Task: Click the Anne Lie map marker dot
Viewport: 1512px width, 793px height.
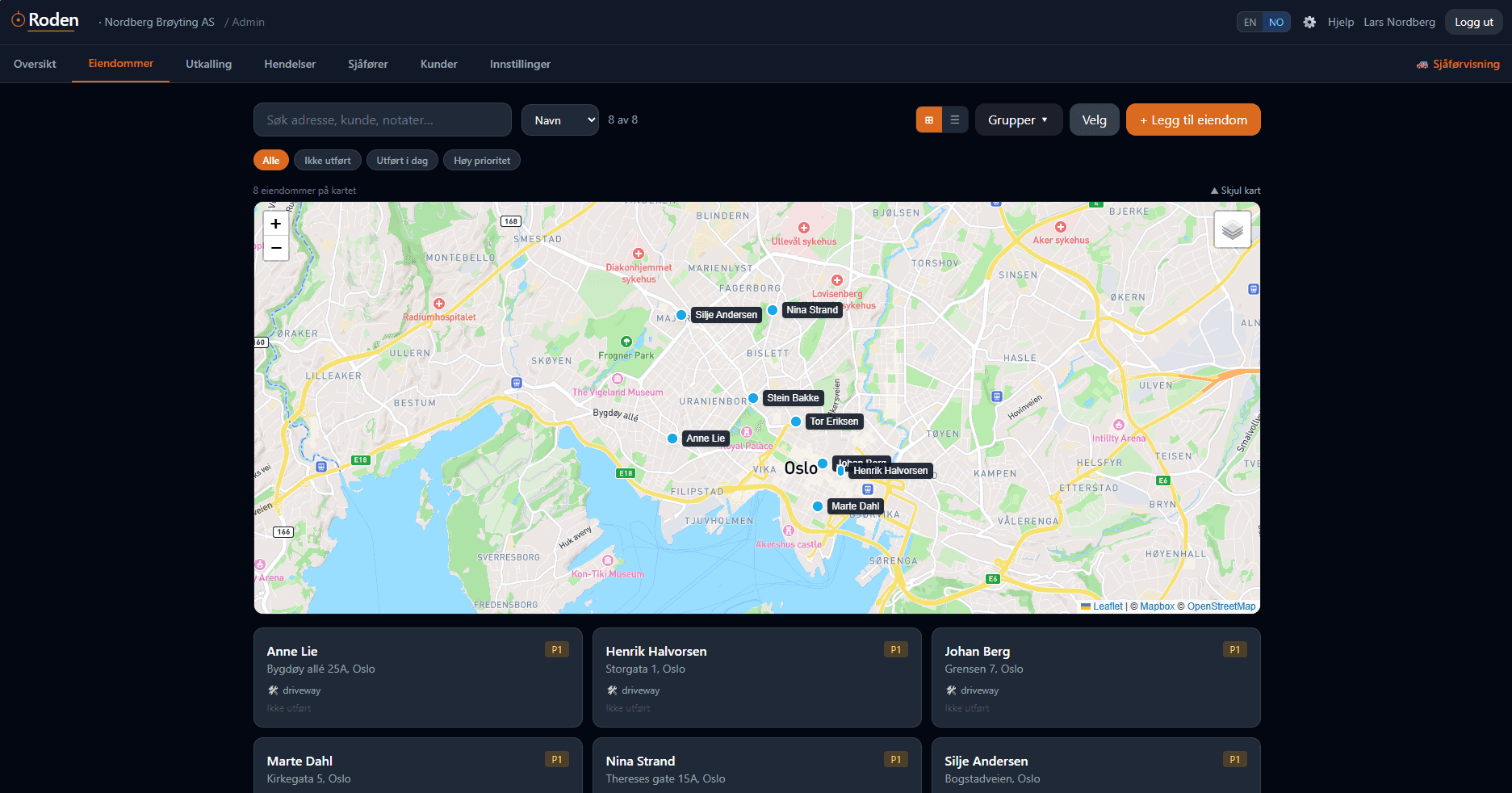Action: (x=672, y=438)
